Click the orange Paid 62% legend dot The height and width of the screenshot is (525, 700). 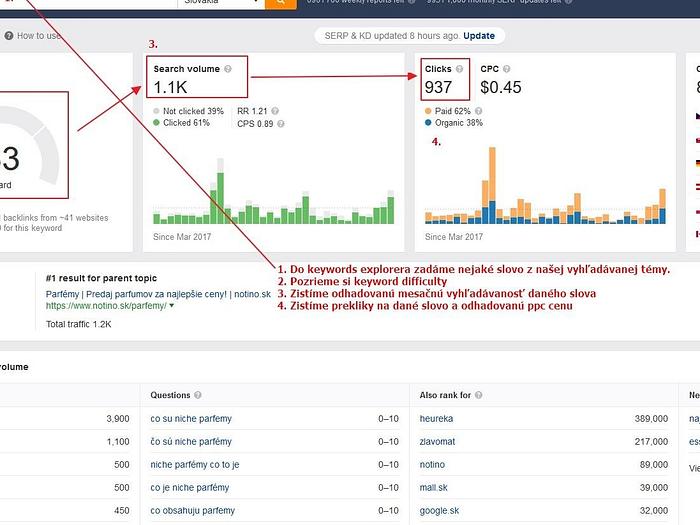tap(428, 111)
